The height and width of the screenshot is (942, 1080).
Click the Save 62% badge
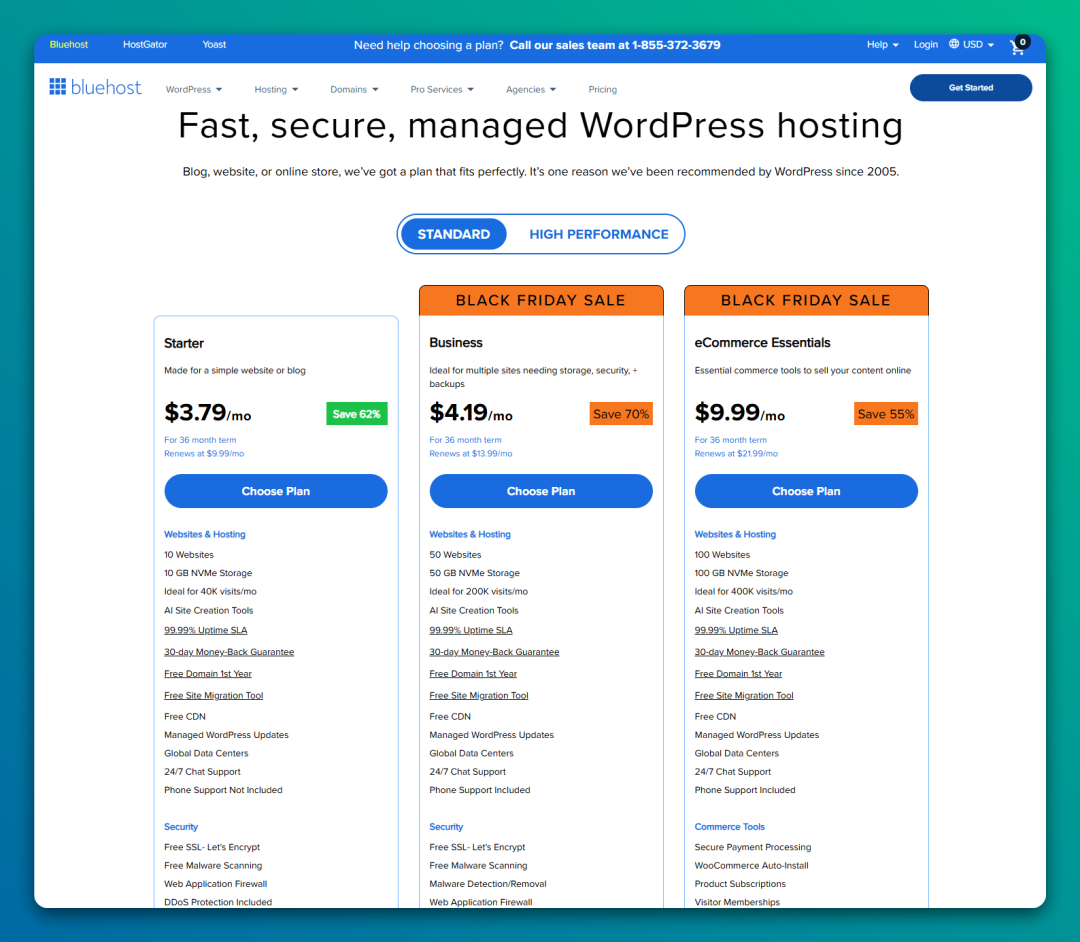[357, 414]
